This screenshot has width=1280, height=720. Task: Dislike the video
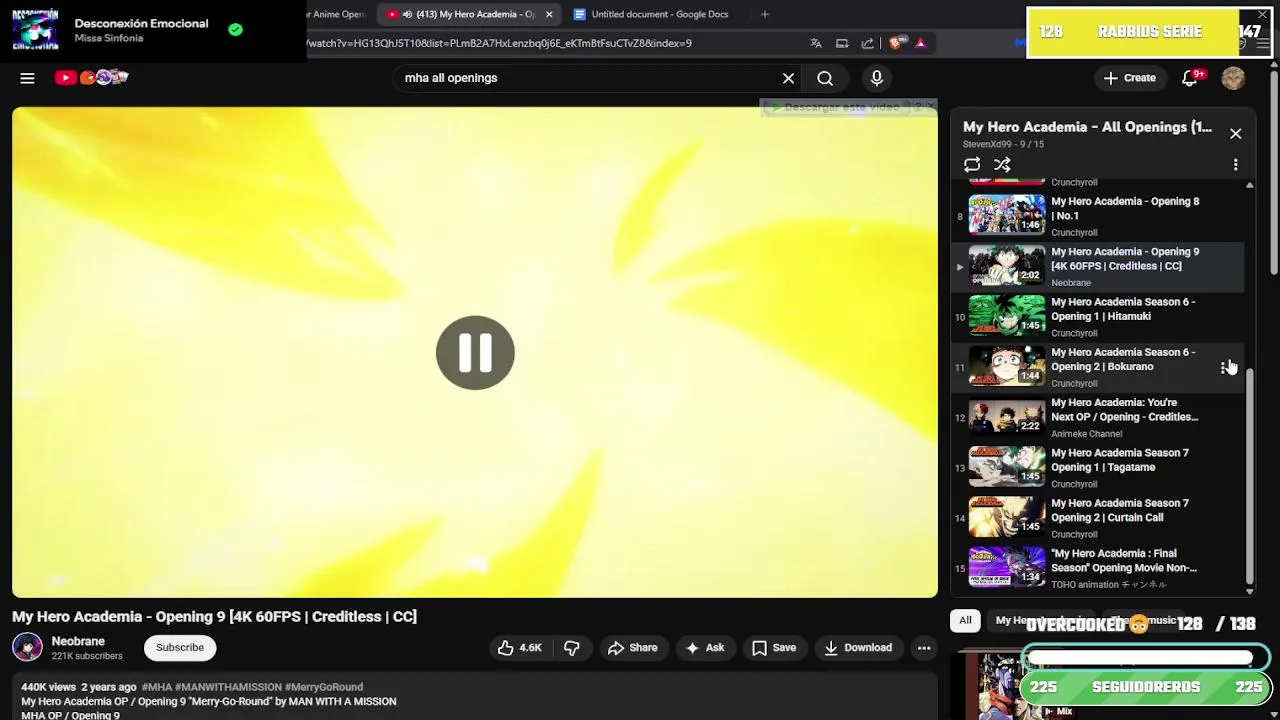(572, 648)
